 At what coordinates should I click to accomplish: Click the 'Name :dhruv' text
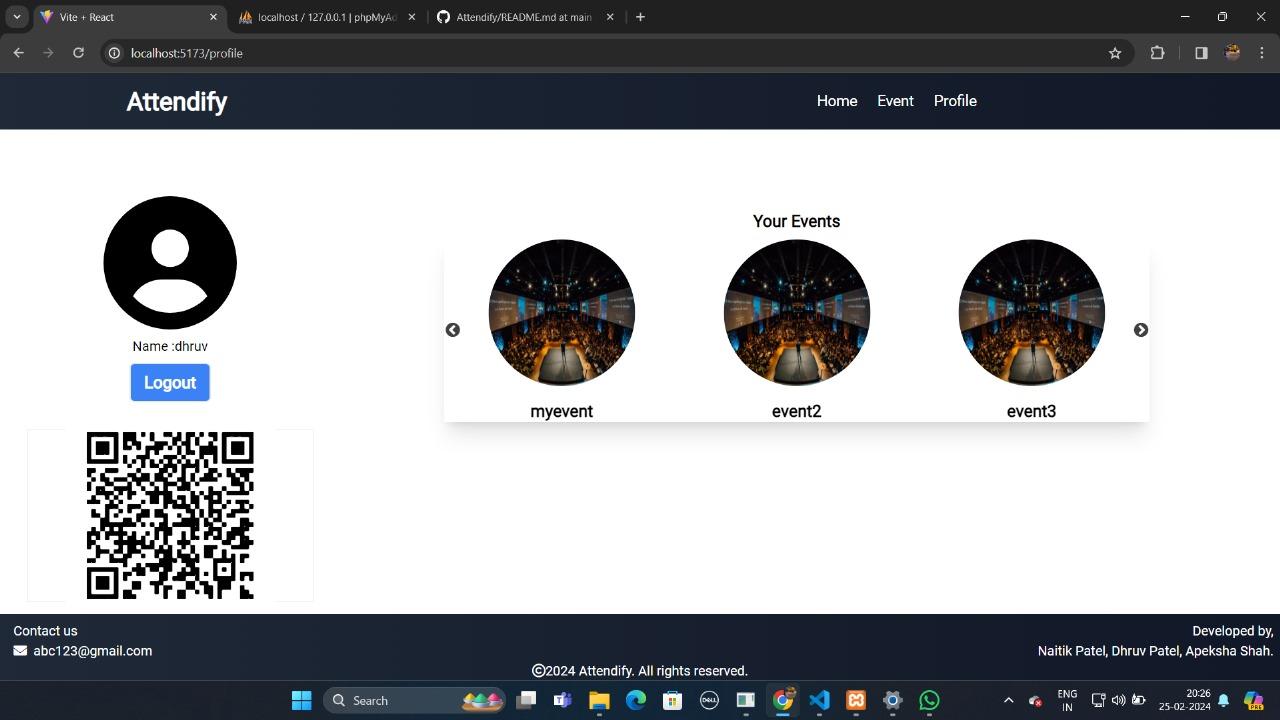pyautogui.click(x=170, y=346)
